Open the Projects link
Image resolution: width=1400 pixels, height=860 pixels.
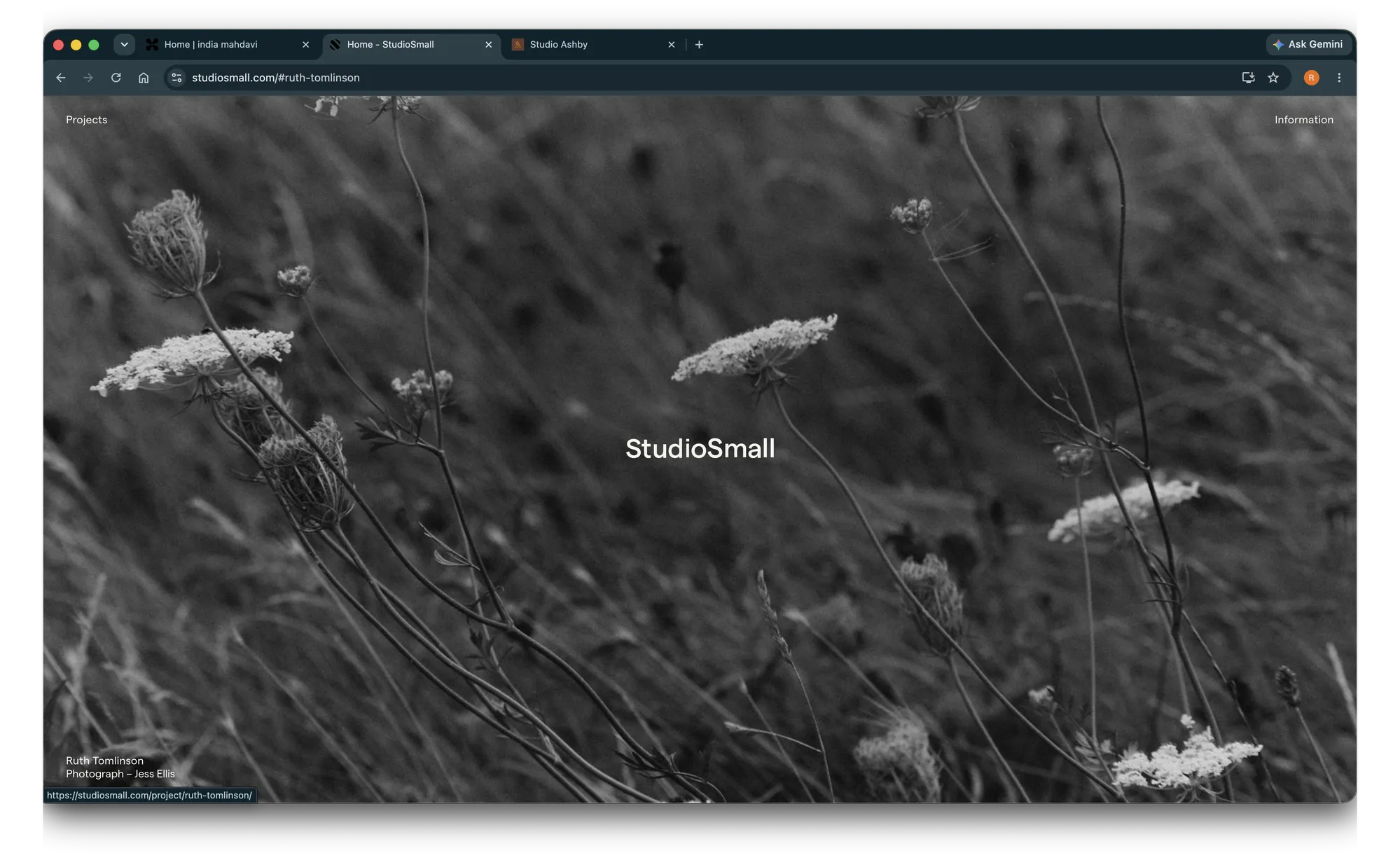click(87, 120)
